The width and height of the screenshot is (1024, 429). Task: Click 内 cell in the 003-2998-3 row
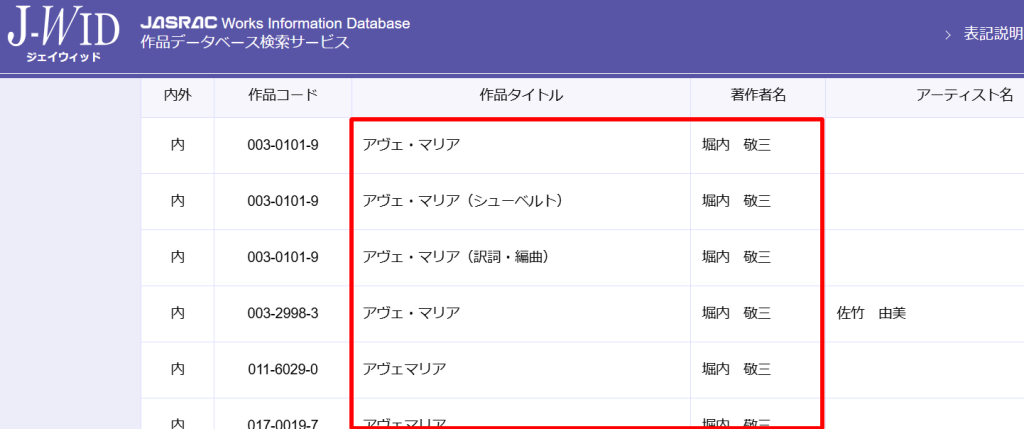(x=178, y=313)
